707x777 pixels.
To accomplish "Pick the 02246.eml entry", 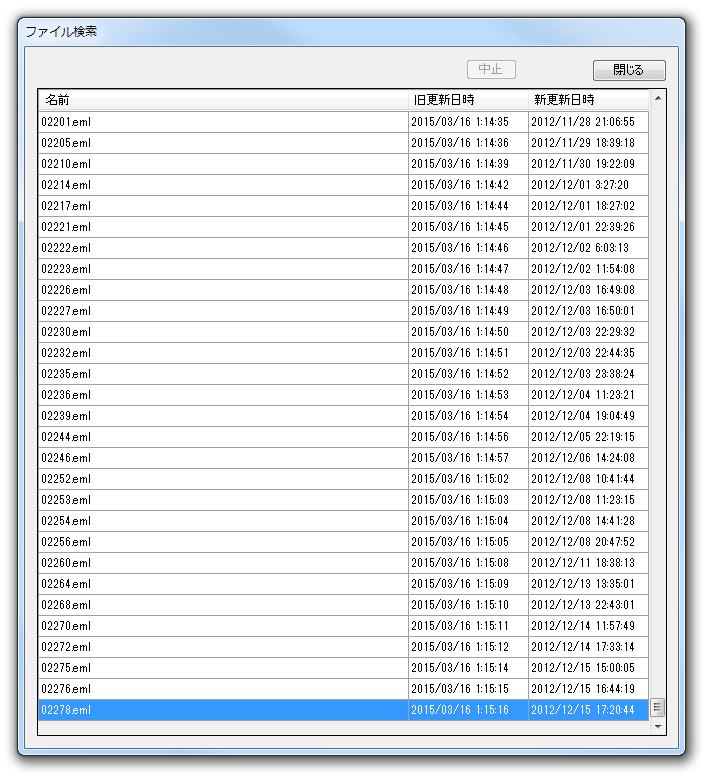I will pyautogui.click(x=343, y=458).
